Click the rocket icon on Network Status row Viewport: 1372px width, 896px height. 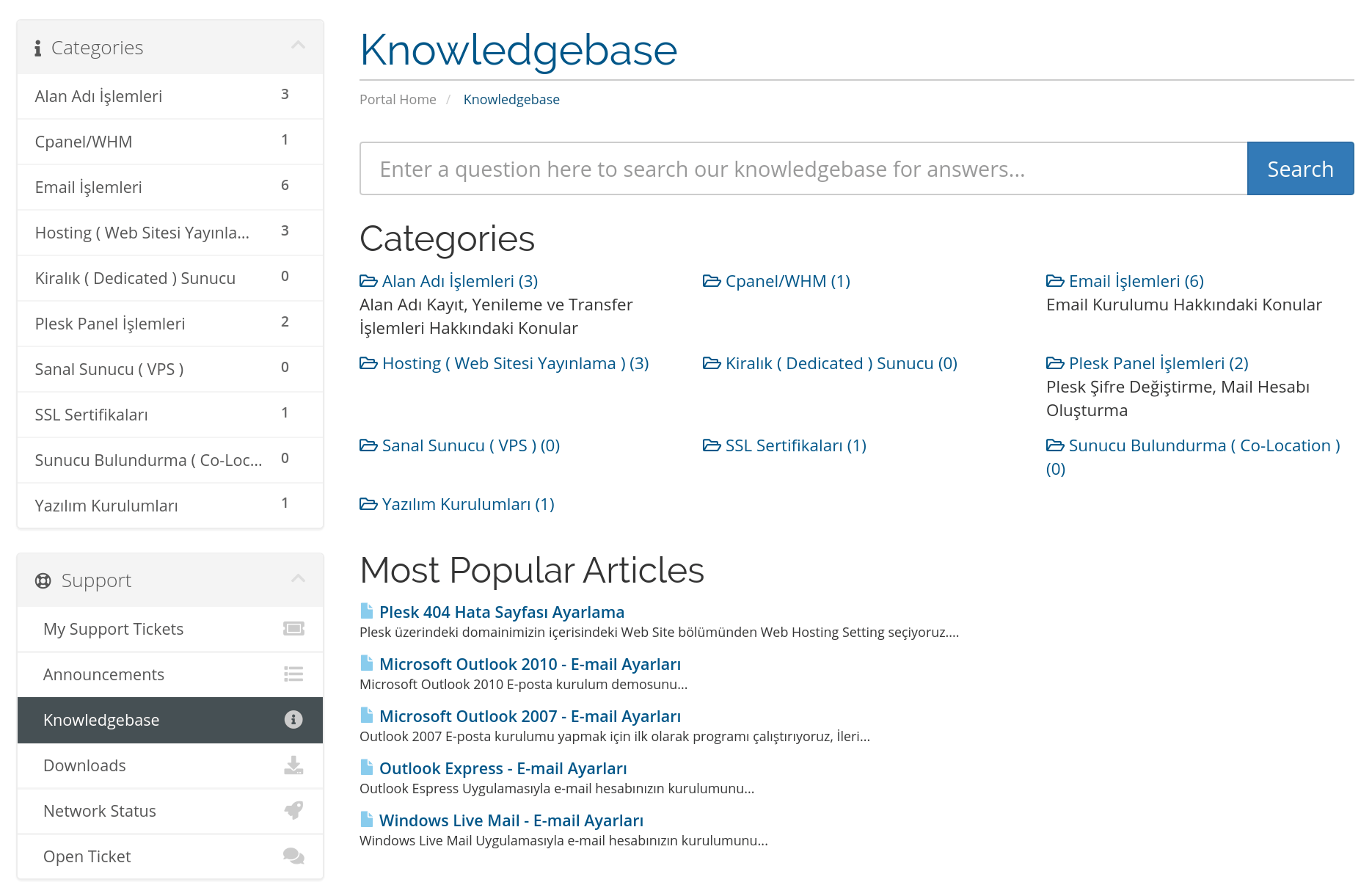coord(293,811)
